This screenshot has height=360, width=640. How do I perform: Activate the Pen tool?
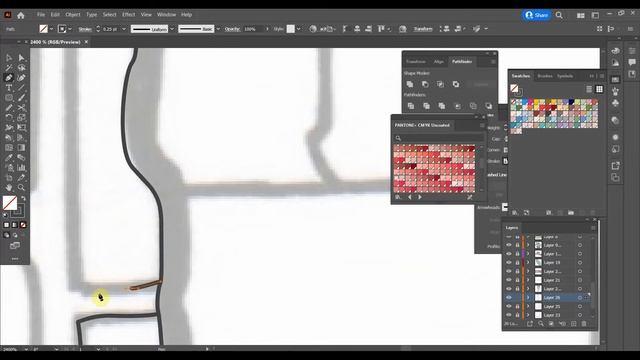tap(9, 78)
